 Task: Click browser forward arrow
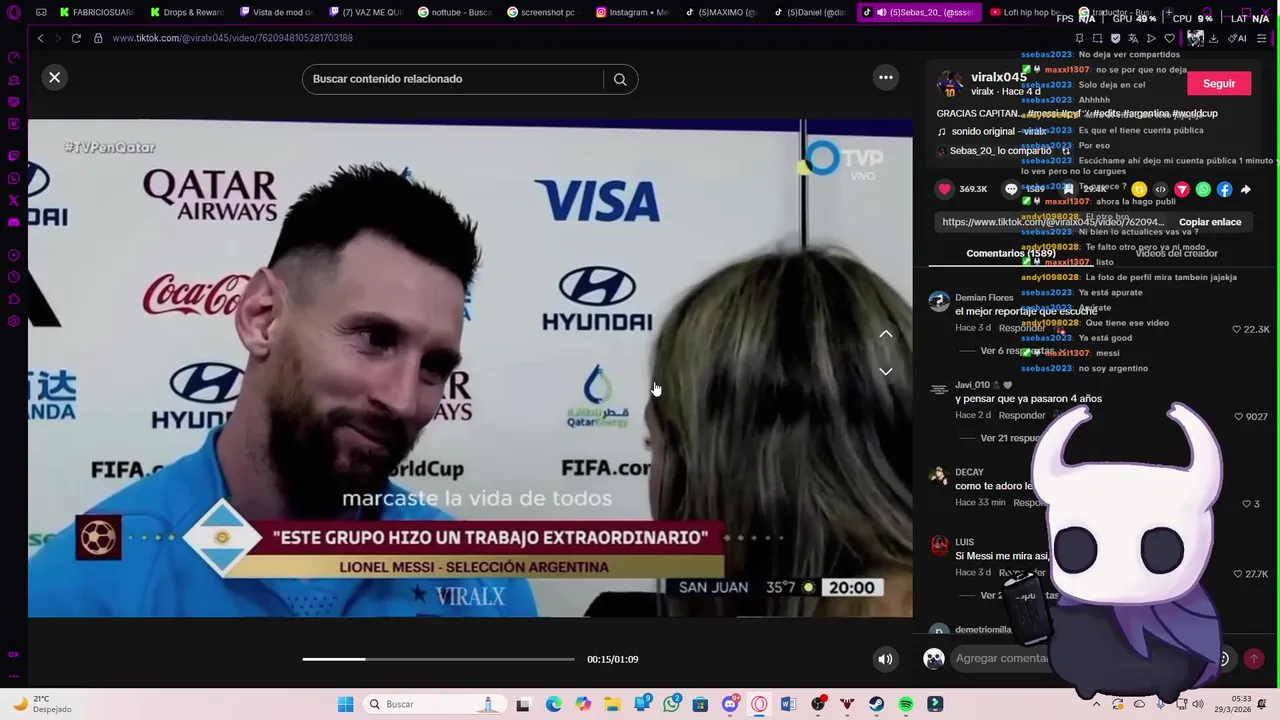click(x=57, y=38)
